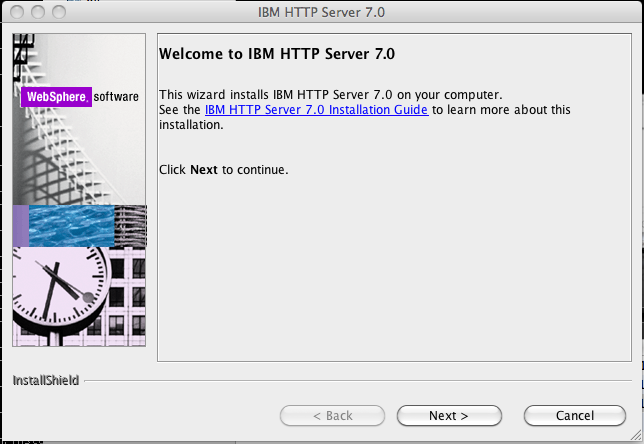This screenshot has height=444, width=644.
Task: Open the IBM HTTP Server 7.0 Installation Guide link
Action: point(316,110)
